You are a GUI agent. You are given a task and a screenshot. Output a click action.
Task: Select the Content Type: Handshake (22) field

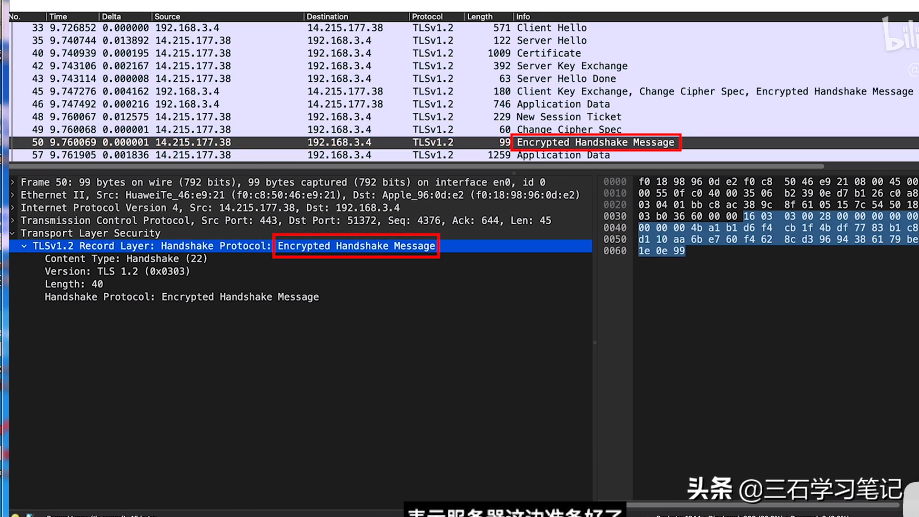coord(126,258)
